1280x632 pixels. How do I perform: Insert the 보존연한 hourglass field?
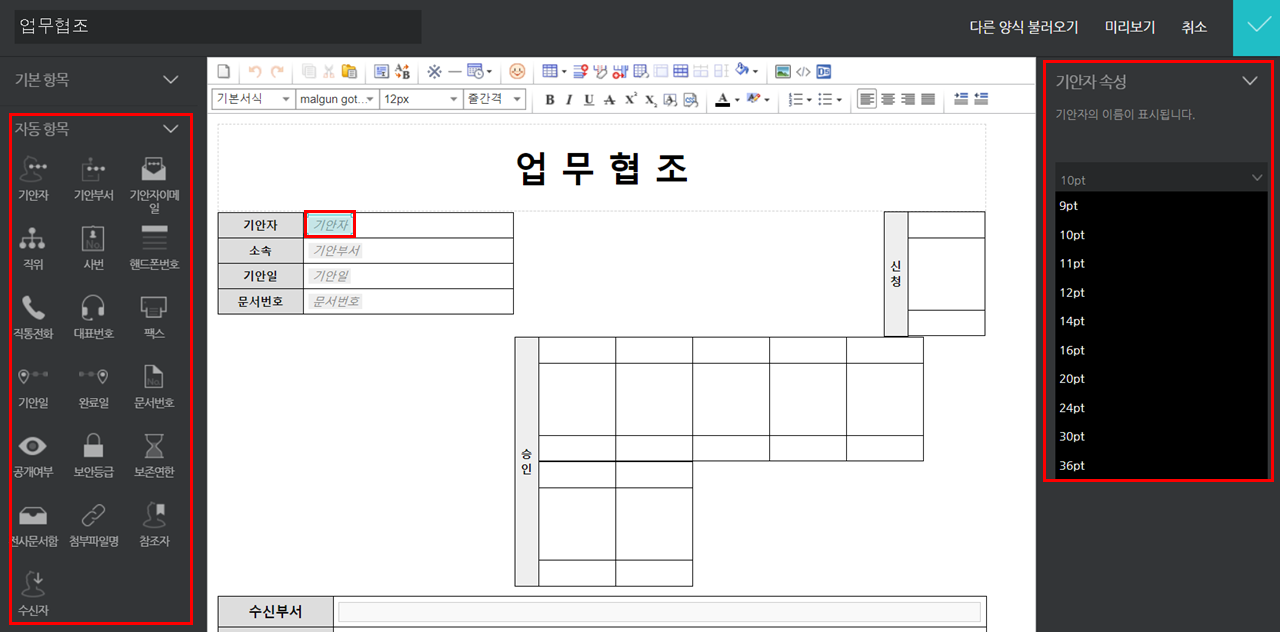tap(153, 447)
